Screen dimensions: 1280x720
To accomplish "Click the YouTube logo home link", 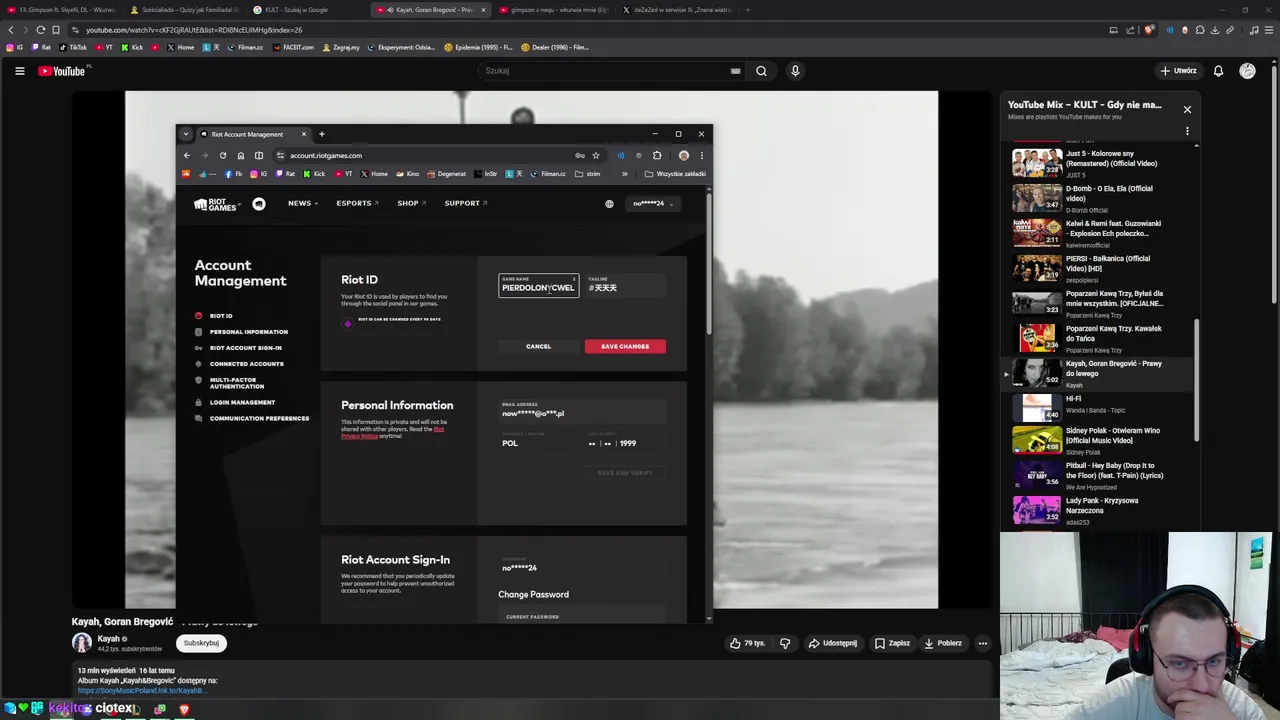I will coord(63,71).
